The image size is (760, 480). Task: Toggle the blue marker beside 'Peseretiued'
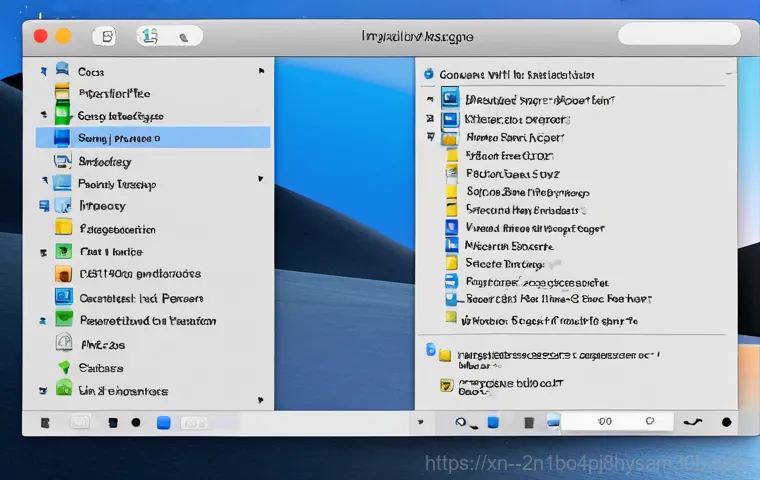click(x=43, y=321)
